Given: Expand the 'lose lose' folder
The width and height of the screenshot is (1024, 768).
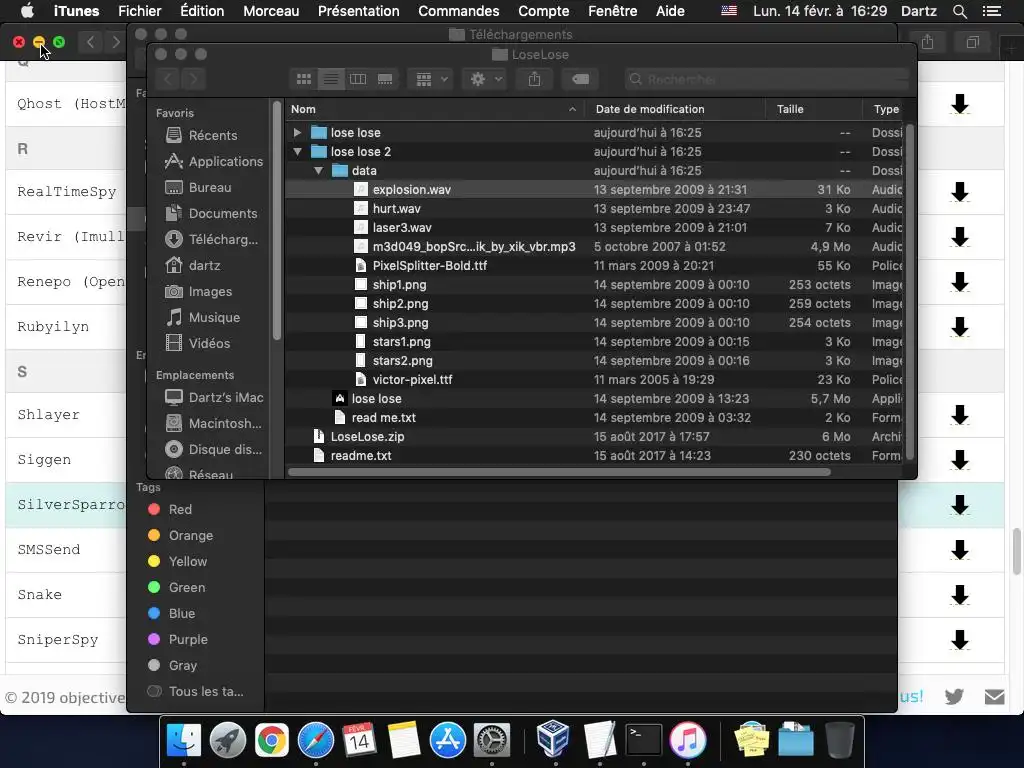Looking at the screenshot, I should [x=297, y=133].
